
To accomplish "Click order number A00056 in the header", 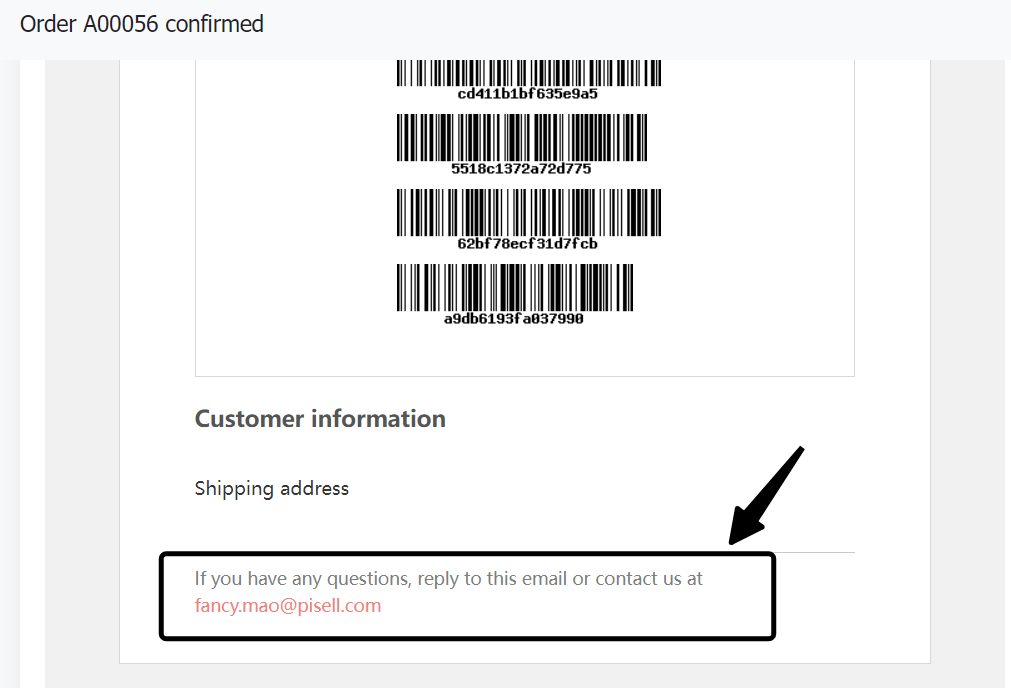I will tap(120, 24).
